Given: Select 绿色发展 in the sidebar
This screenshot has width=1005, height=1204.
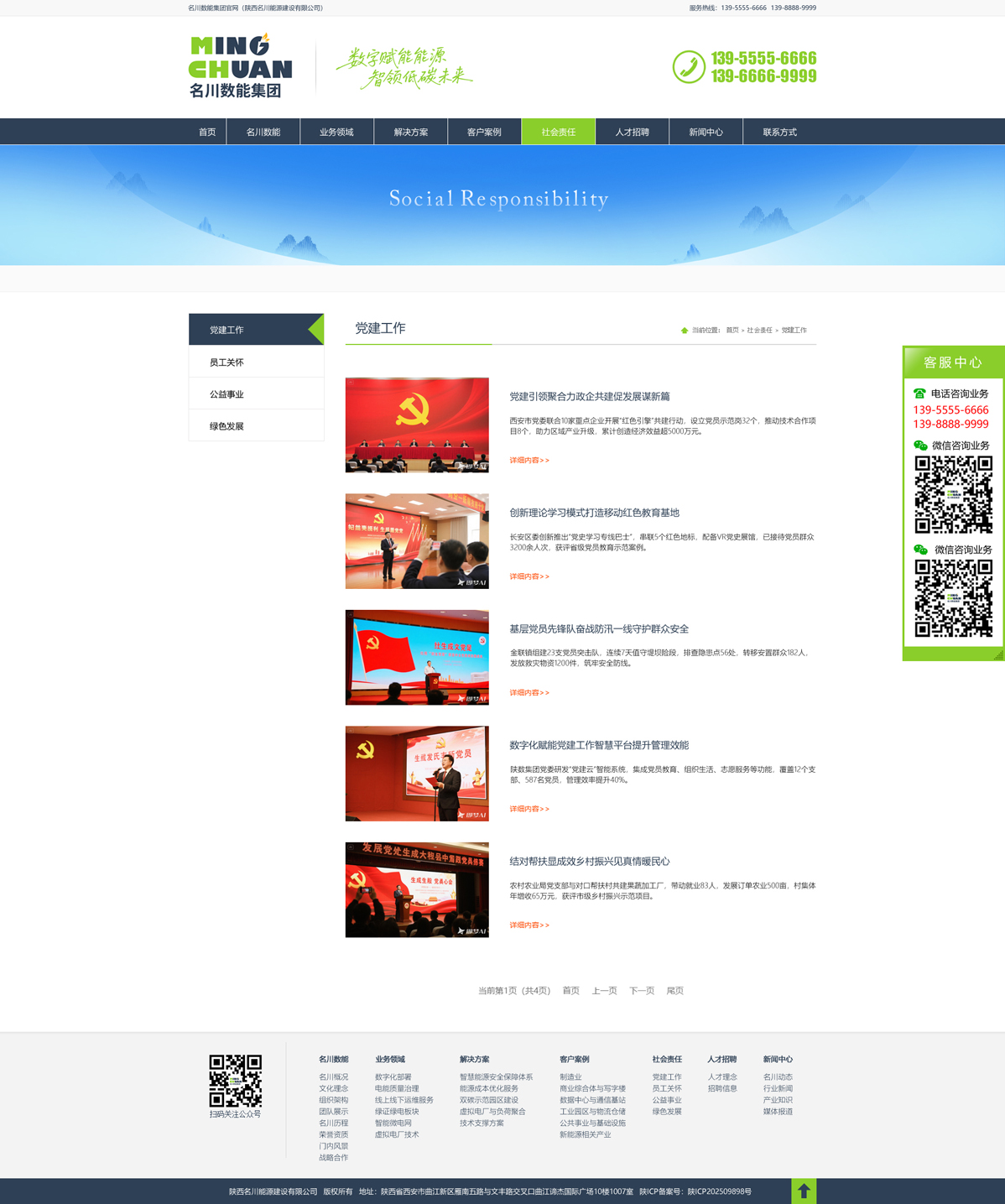Looking at the screenshot, I should [227, 426].
